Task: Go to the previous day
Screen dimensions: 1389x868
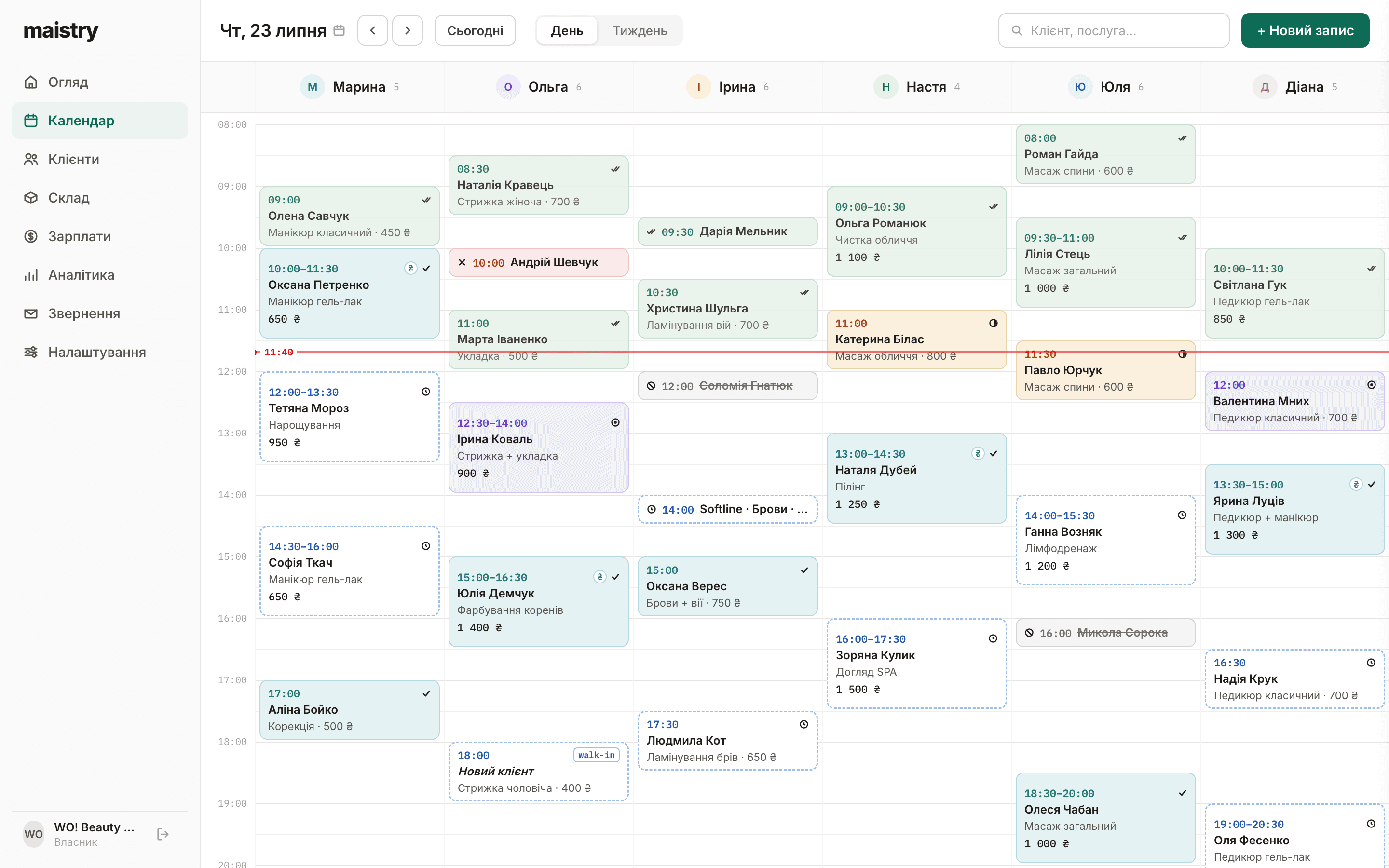Action: (372, 30)
